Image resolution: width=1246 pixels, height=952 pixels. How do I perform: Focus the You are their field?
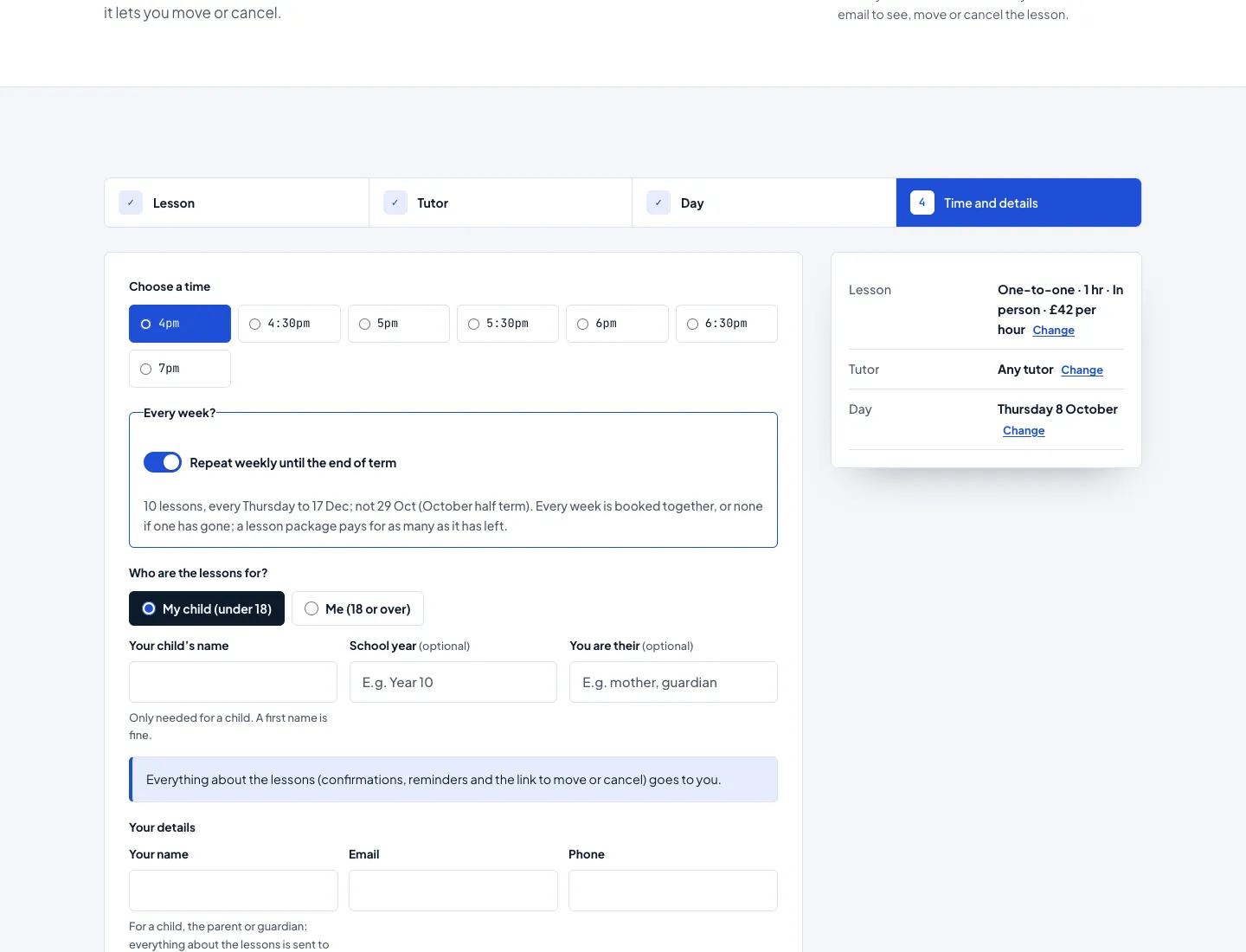point(673,682)
